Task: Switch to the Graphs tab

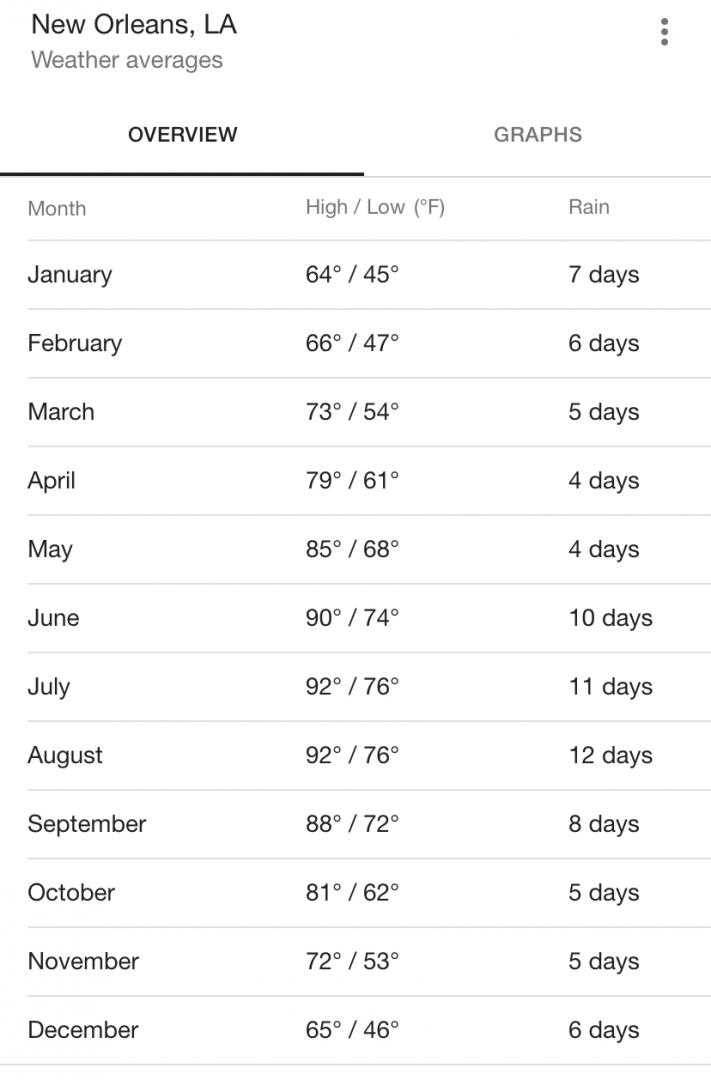Action: [537, 135]
